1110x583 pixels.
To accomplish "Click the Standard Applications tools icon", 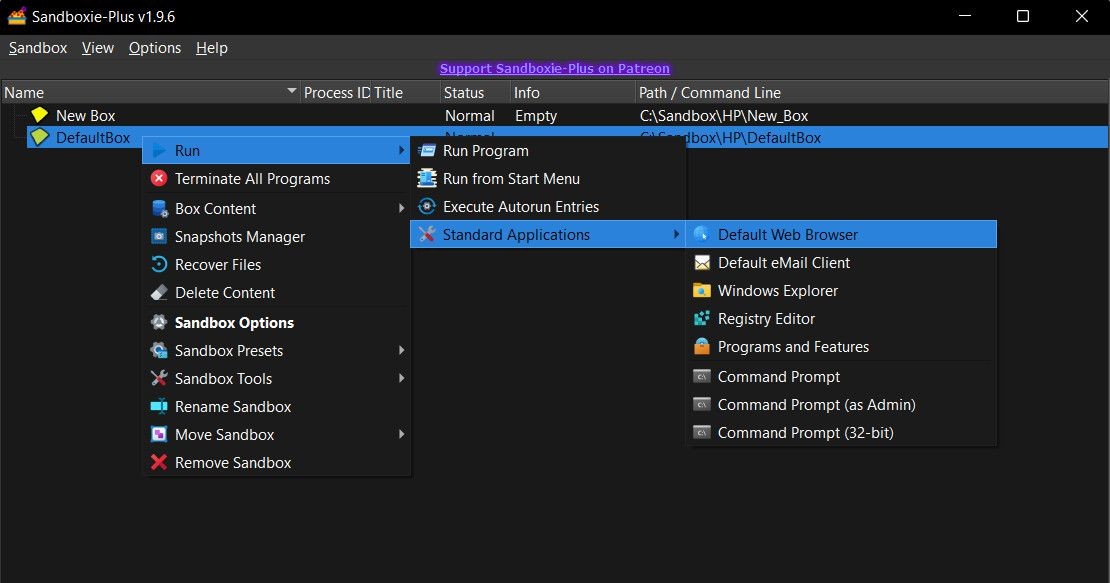I will (x=427, y=234).
